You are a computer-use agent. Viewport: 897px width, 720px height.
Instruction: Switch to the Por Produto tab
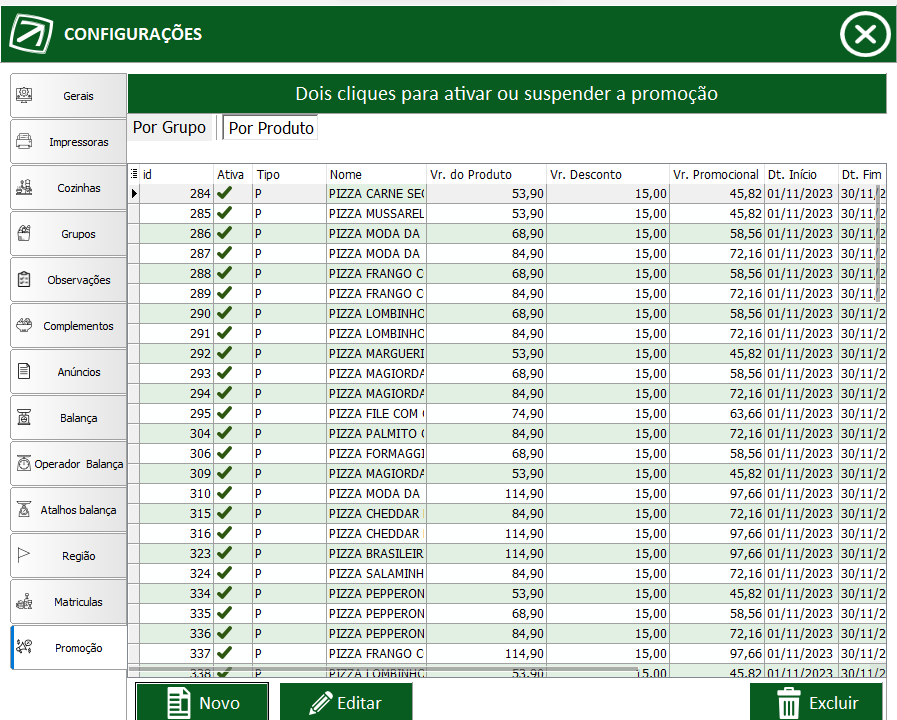click(x=271, y=128)
